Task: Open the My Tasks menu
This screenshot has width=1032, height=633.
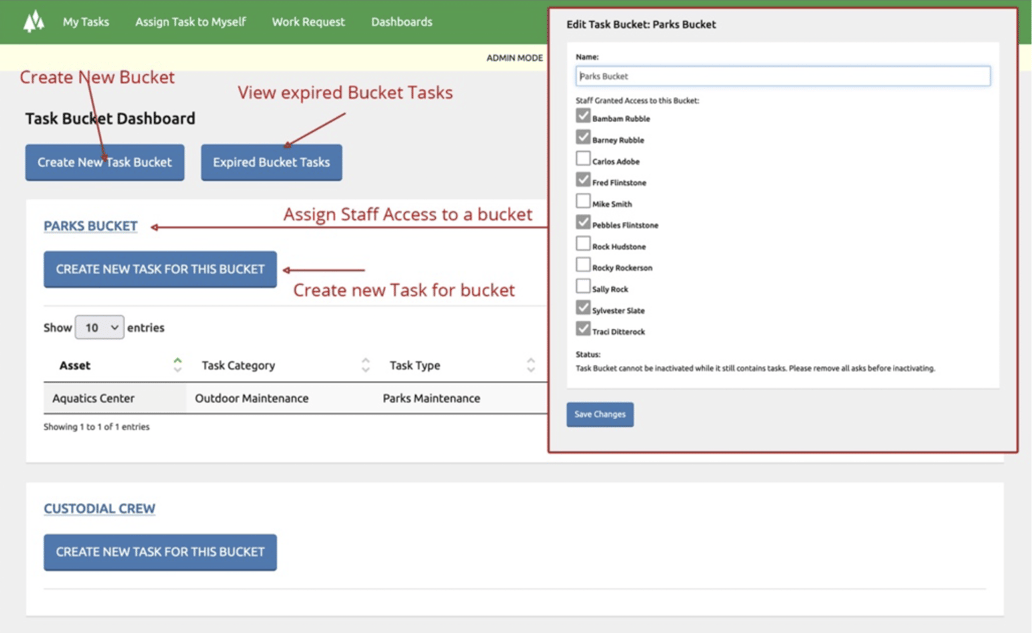Action: pos(85,21)
